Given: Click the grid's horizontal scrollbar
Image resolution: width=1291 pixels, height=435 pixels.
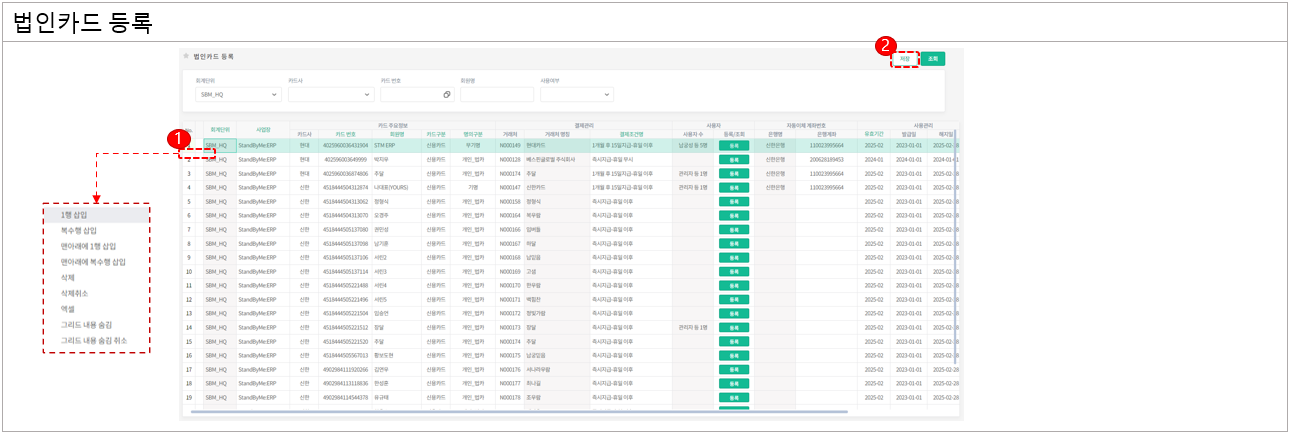Looking at the screenshot, I should pyautogui.click(x=520, y=411).
